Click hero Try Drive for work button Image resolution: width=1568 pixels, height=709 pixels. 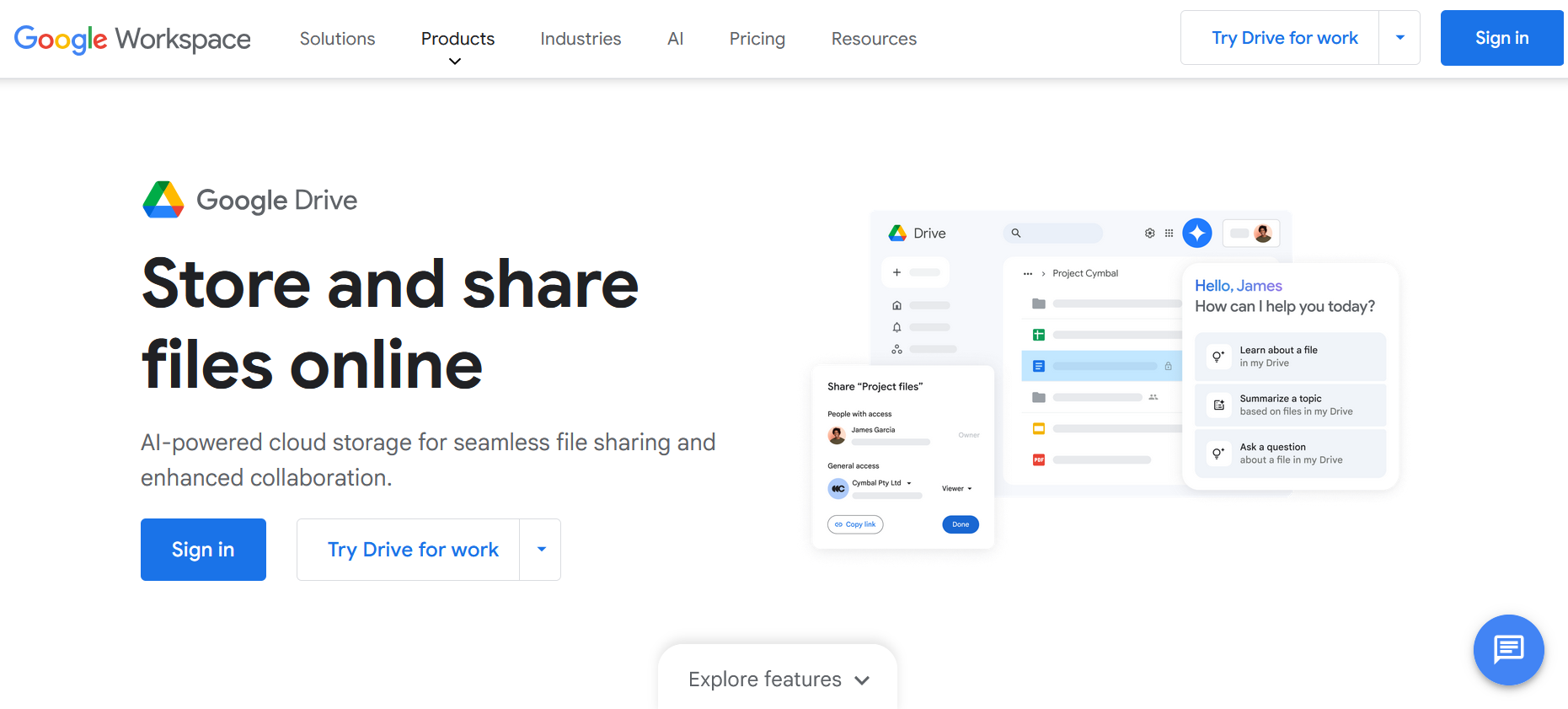(412, 550)
